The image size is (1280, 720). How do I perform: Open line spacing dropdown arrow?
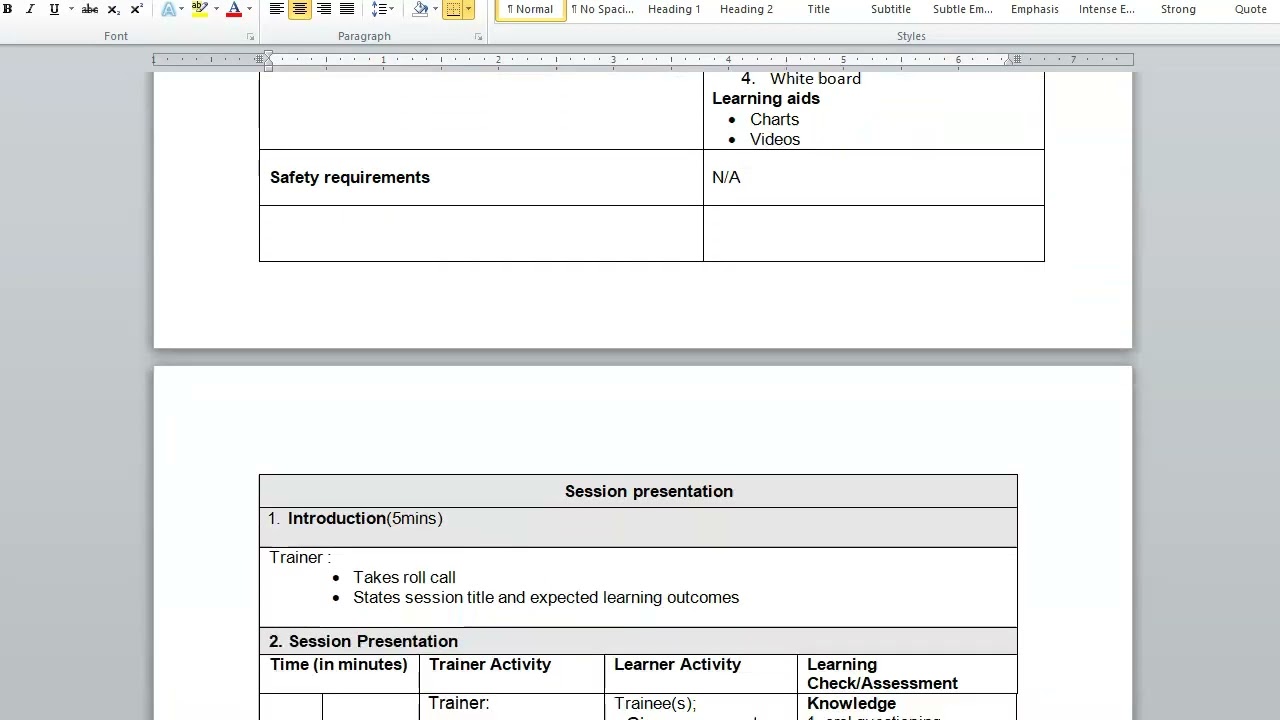(x=392, y=9)
